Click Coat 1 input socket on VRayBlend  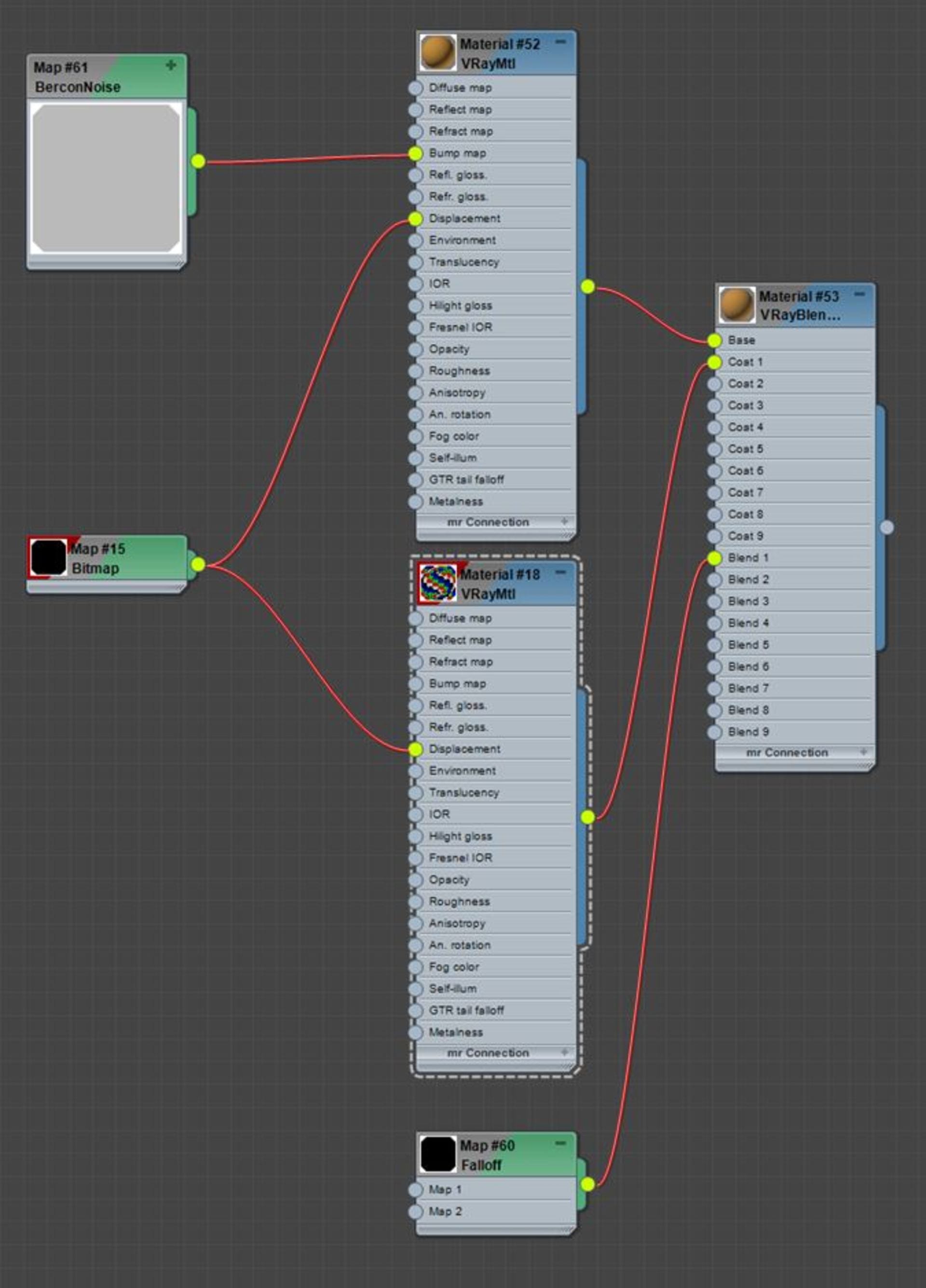tap(715, 362)
